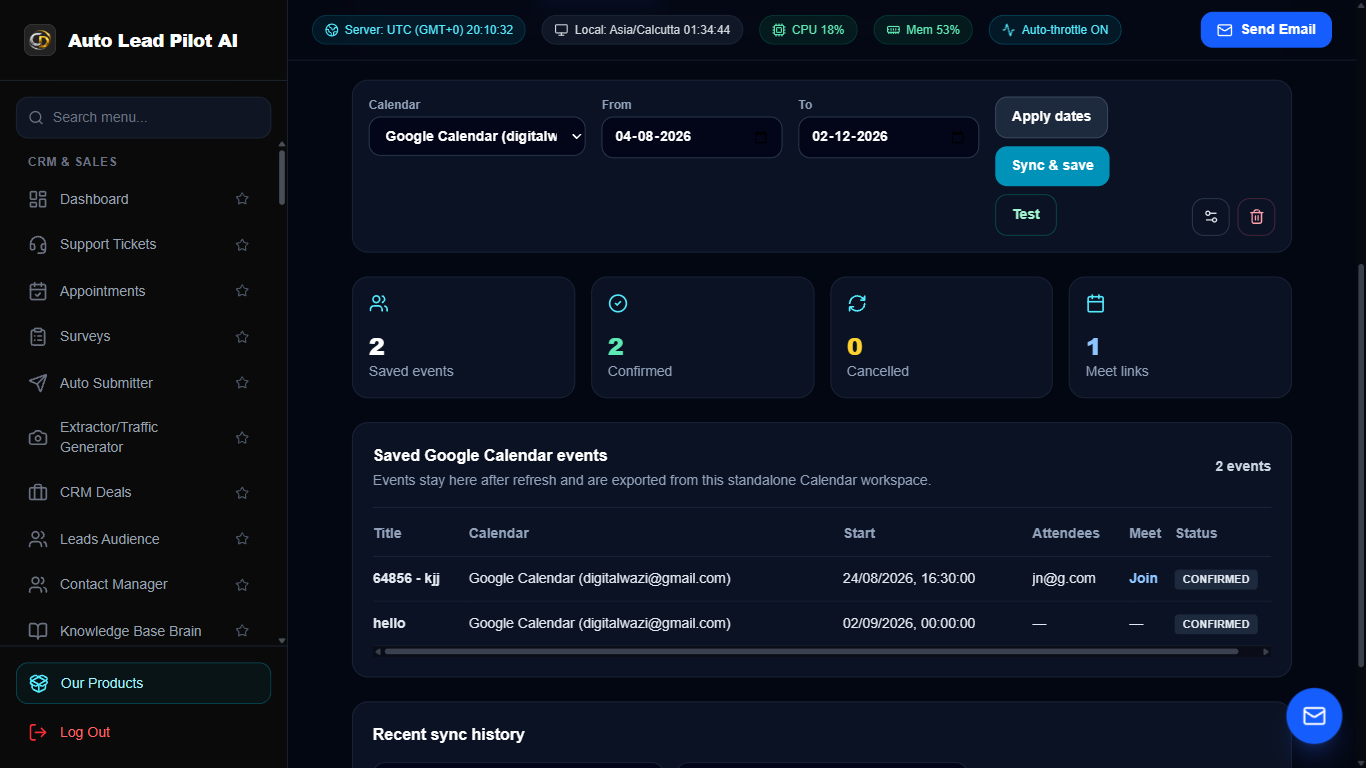
Task: Click the Cancelled refresh icon
Action: tap(857, 304)
